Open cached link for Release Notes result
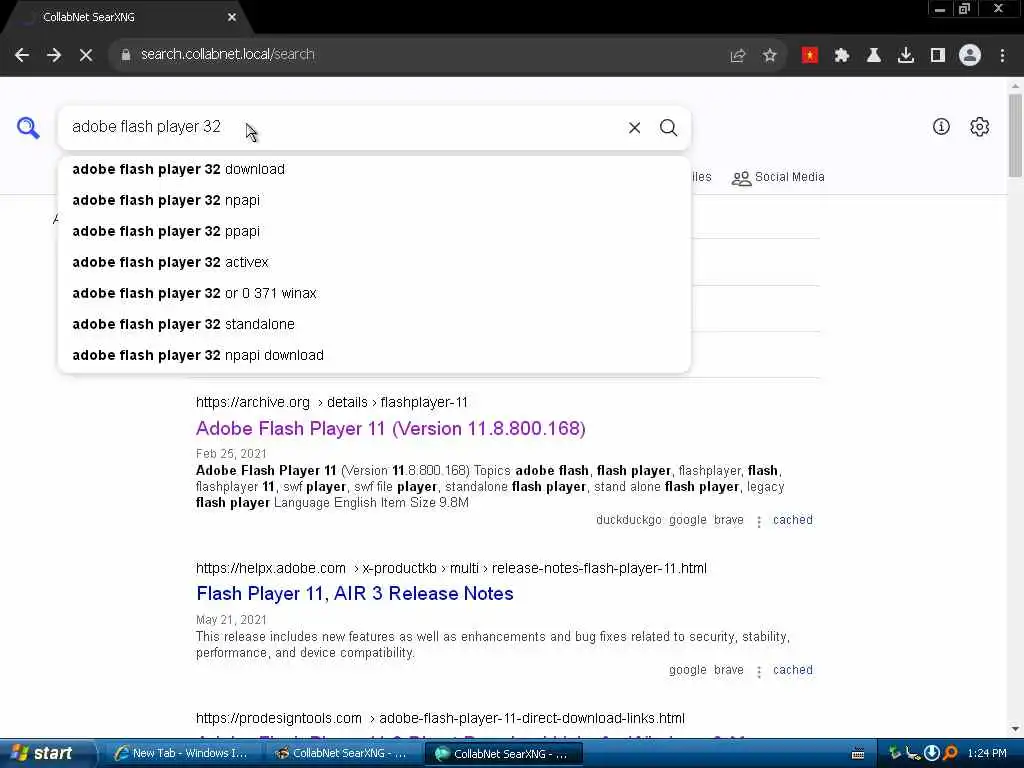Image resolution: width=1024 pixels, height=768 pixels. pos(793,670)
